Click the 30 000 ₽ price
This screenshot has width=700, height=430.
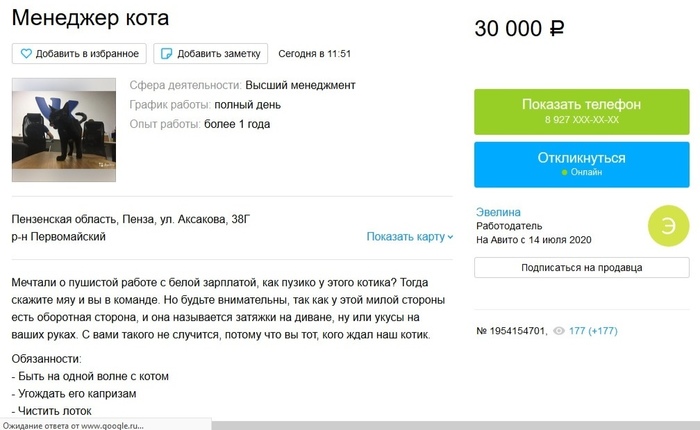520,29
